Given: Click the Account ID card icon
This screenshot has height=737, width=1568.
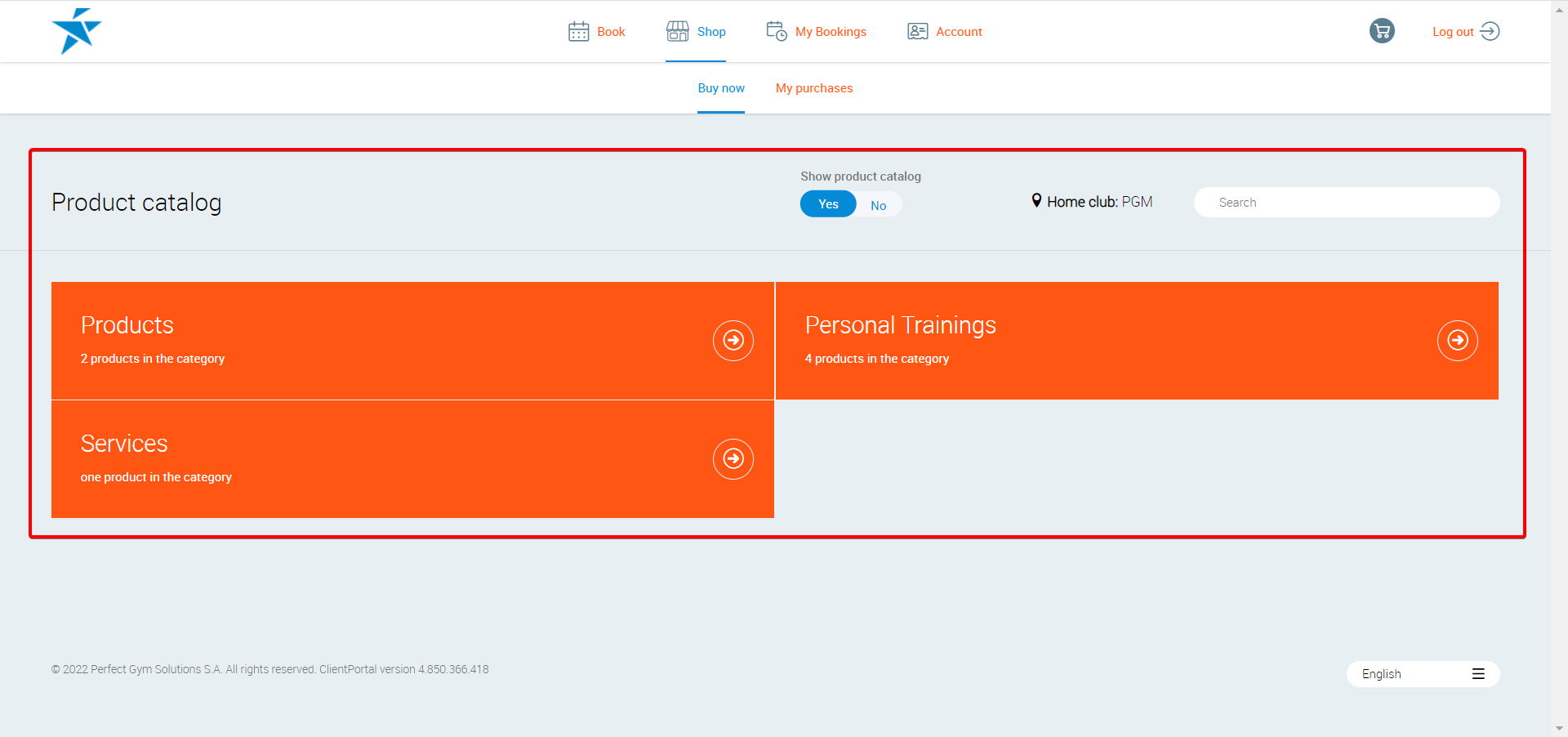Looking at the screenshot, I should click(x=917, y=32).
